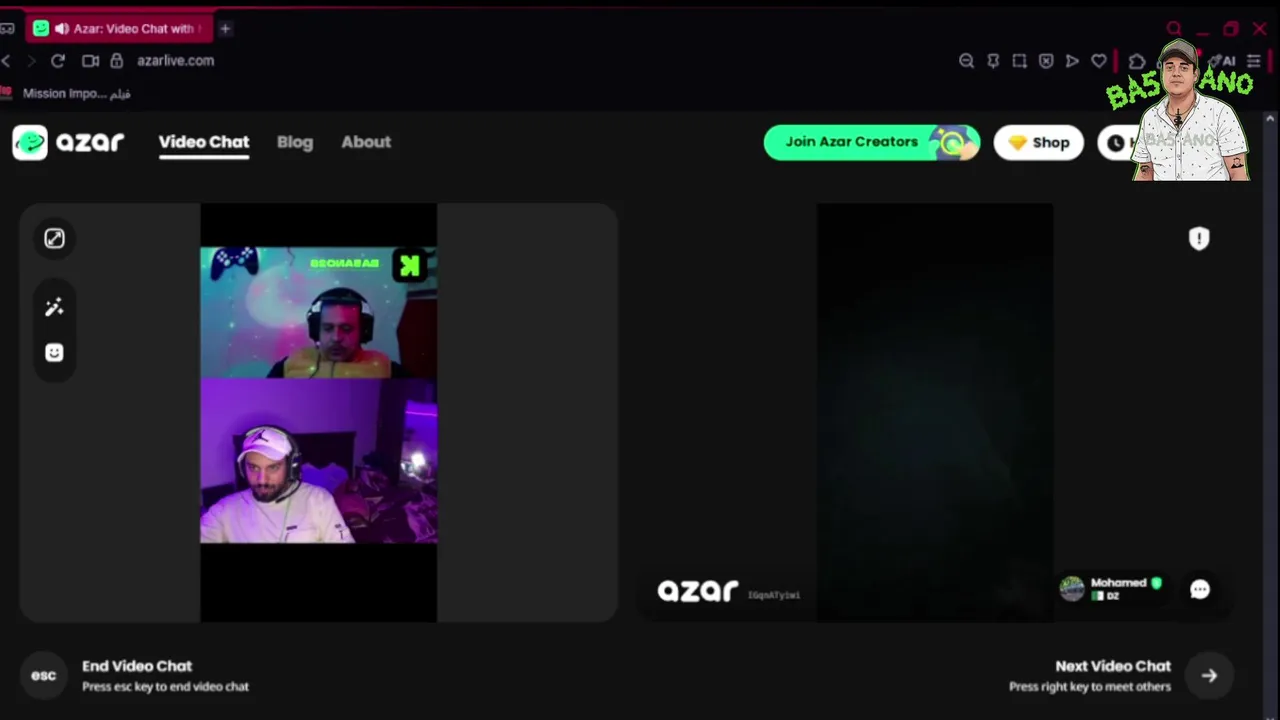Screen dimensions: 1280x720
Task: Click the pin icon in browser toolbar
Action: [993, 61]
